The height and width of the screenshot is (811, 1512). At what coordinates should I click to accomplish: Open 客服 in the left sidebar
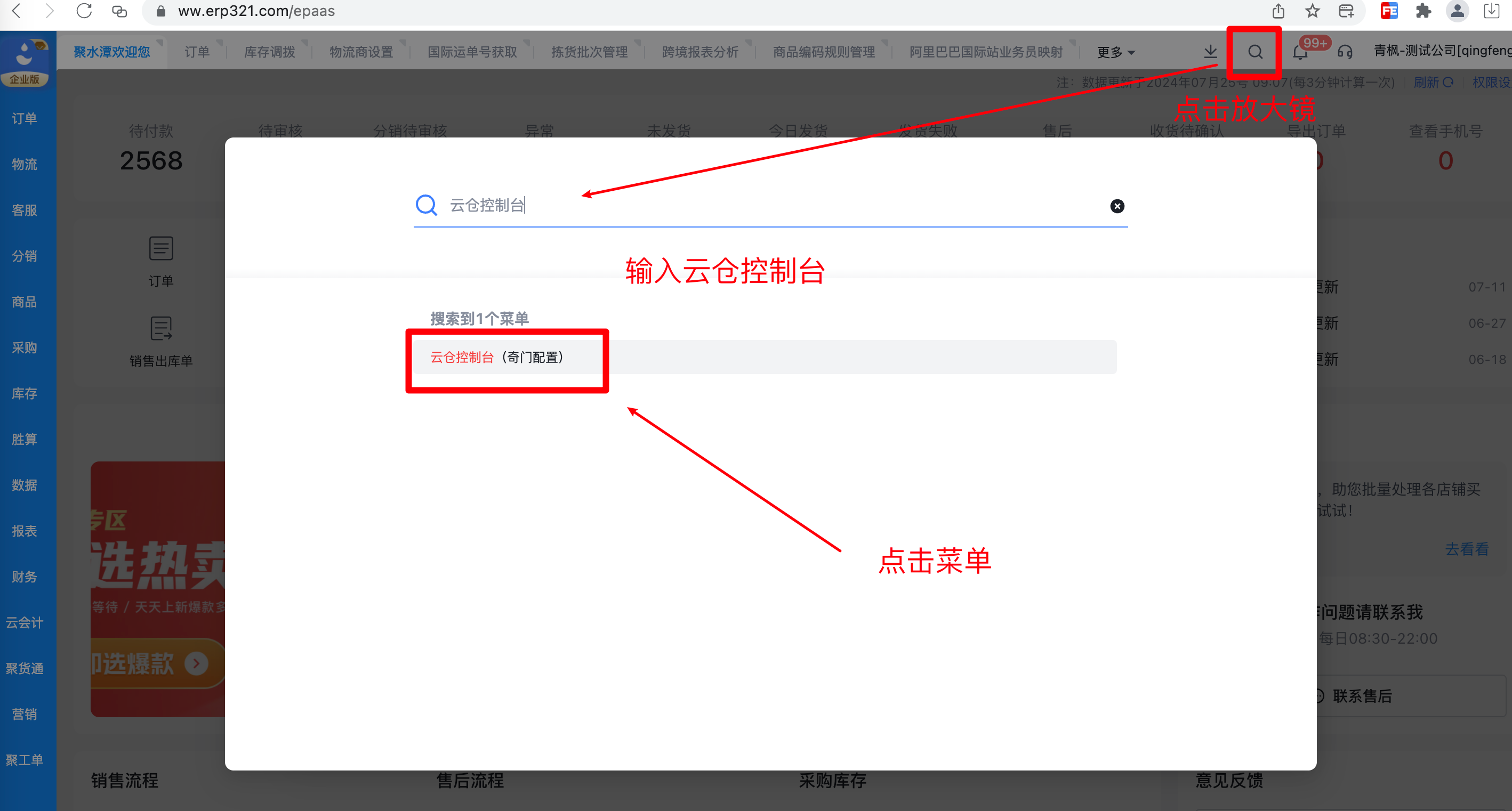25,210
